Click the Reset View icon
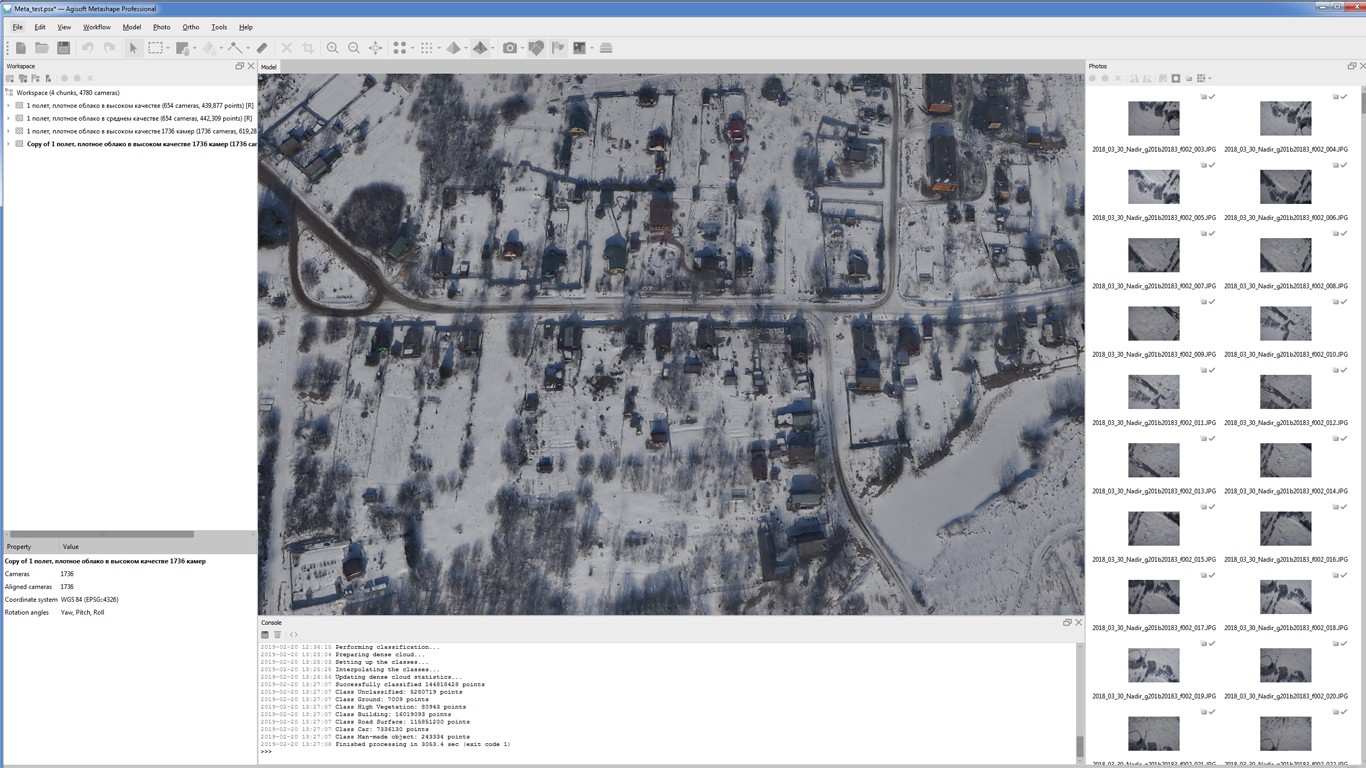This screenshot has width=1366, height=768. click(376, 48)
